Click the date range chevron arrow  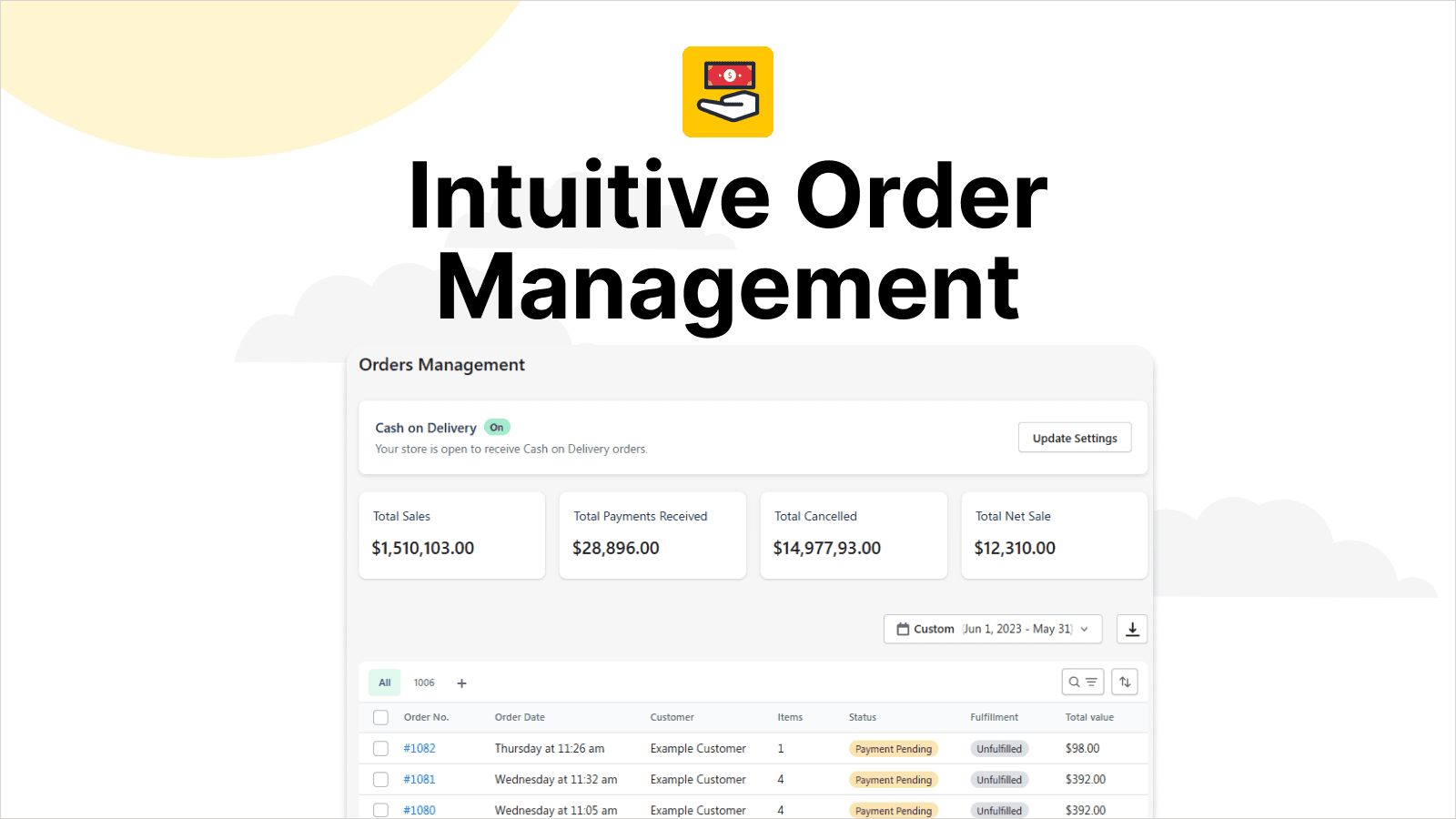tap(1085, 629)
